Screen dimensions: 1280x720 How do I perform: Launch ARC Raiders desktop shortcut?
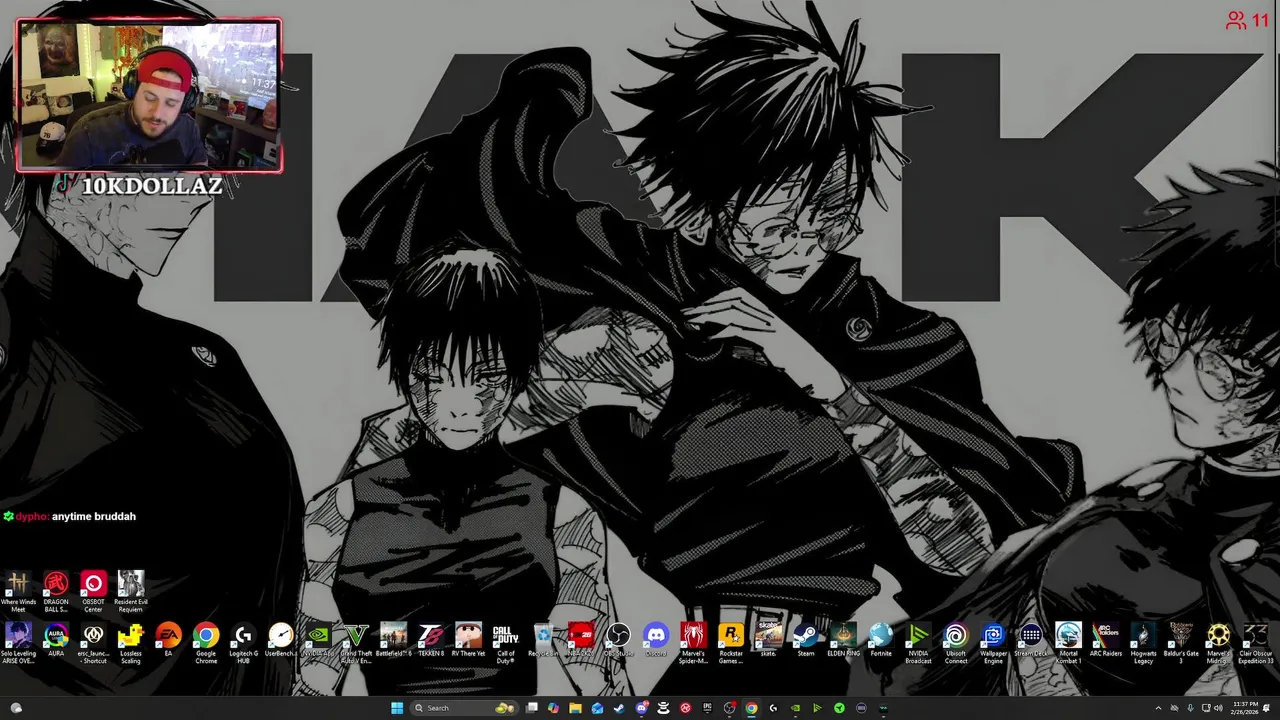click(x=1106, y=641)
